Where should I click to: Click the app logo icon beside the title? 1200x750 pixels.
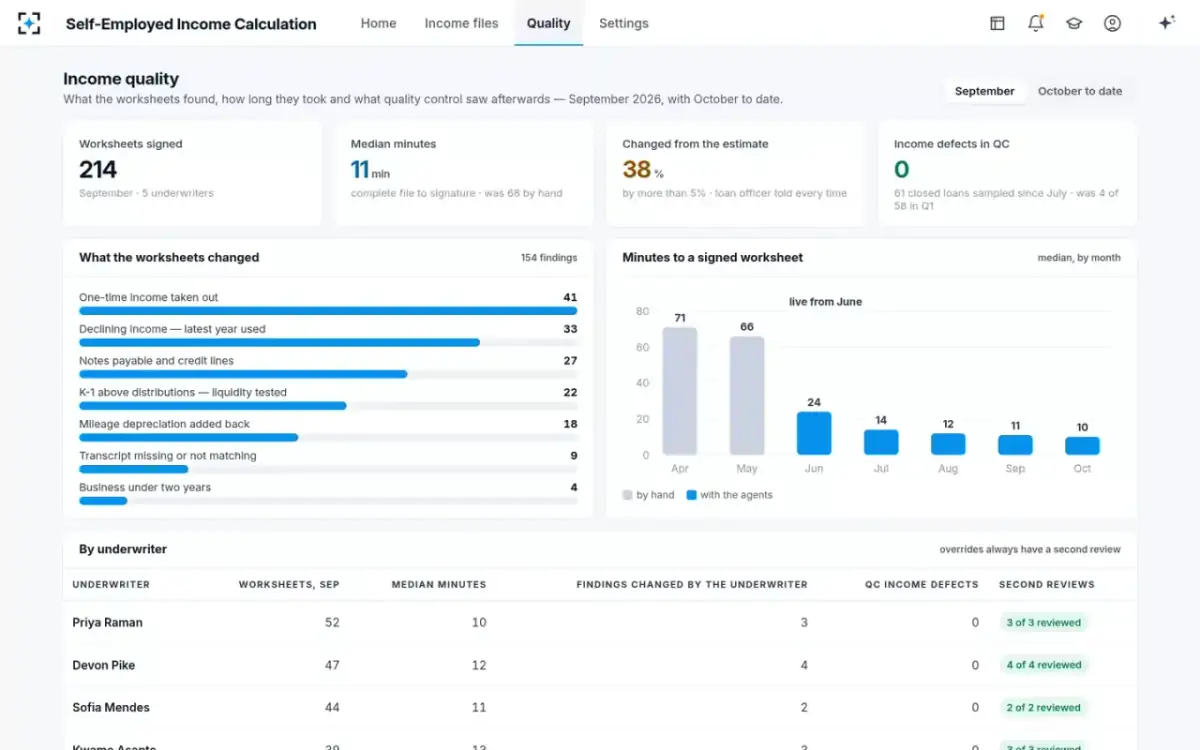(29, 23)
